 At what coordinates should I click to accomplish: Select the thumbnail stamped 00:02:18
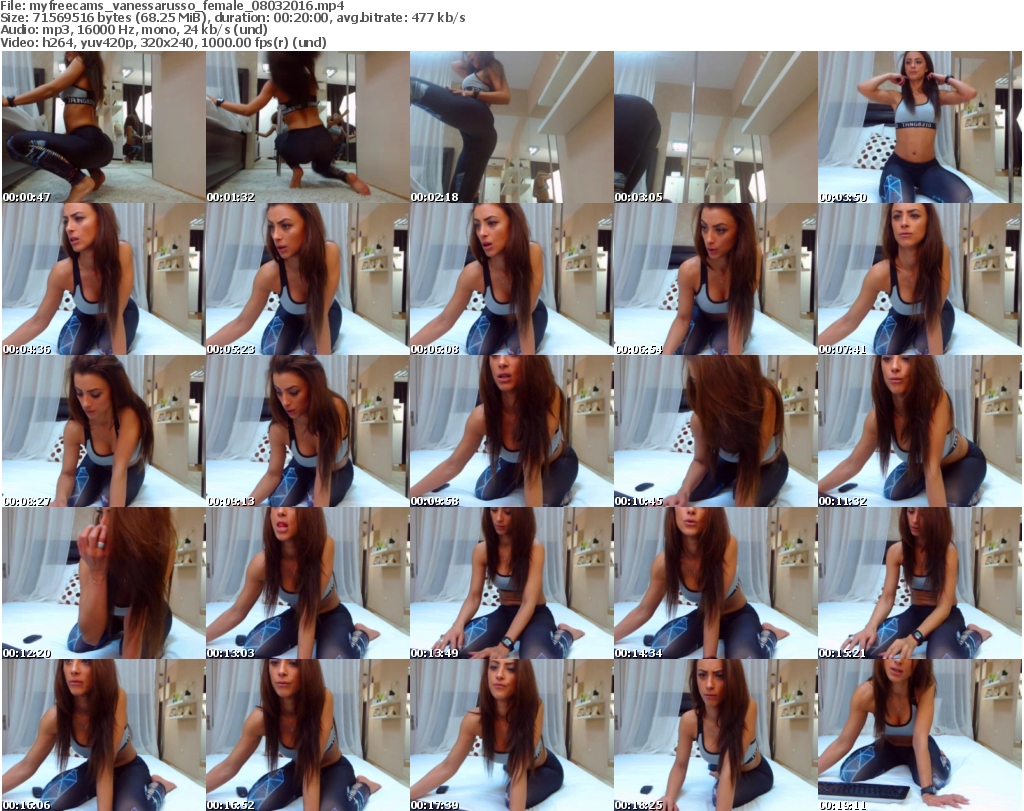tap(511, 127)
